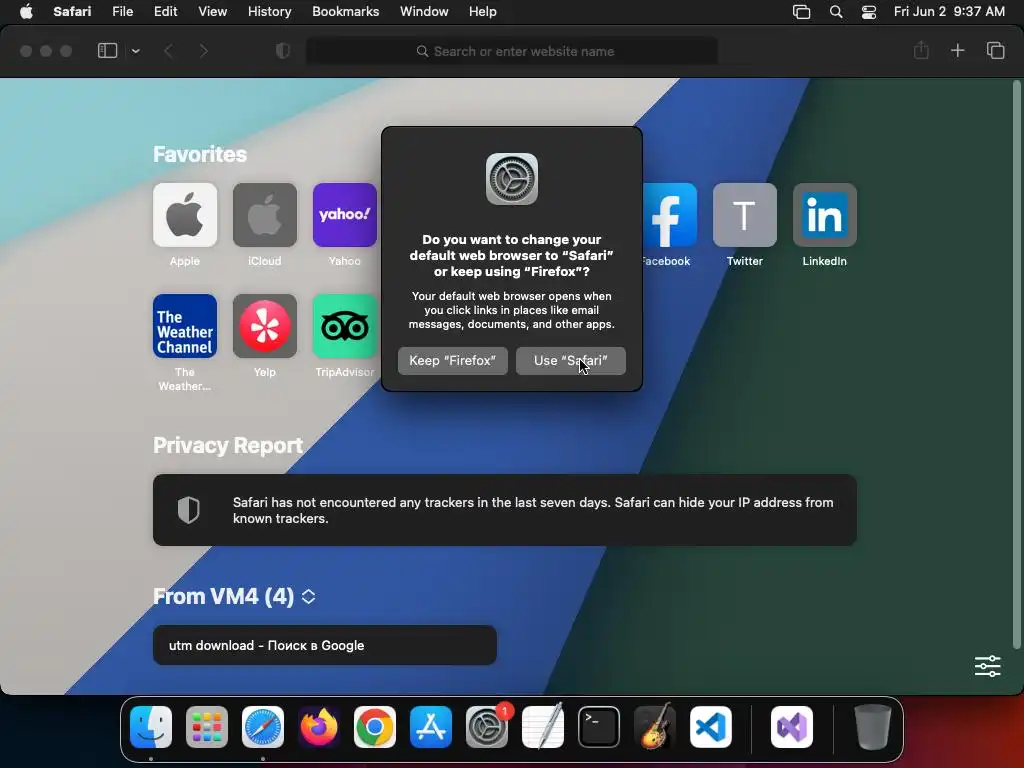Click the Stage Manager menu bar icon

tap(801, 12)
